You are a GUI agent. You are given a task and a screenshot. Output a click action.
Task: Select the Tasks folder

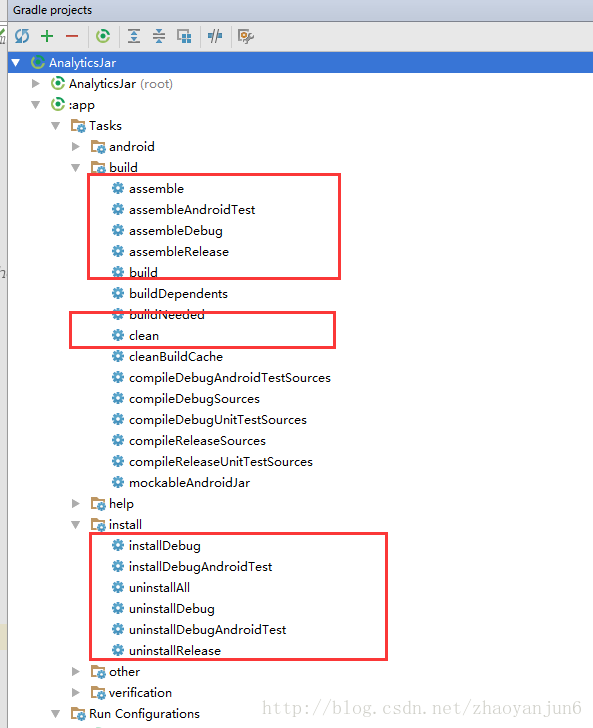(105, 125)
